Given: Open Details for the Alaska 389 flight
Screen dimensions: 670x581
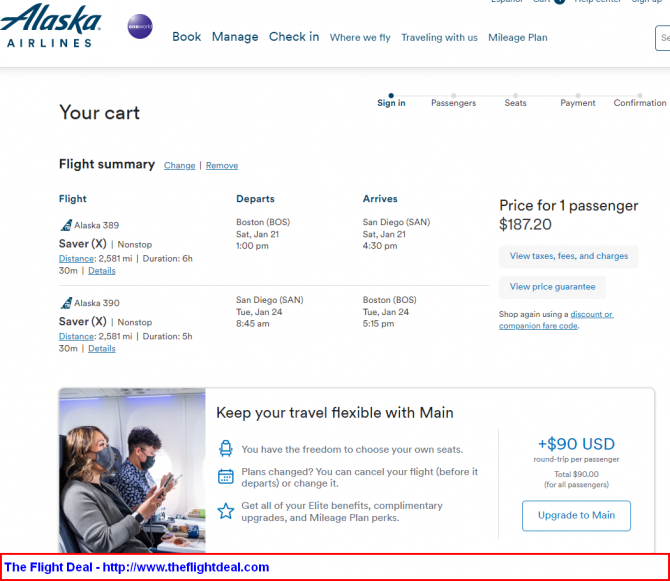Looking at the screenshot, I should (102, 271).
